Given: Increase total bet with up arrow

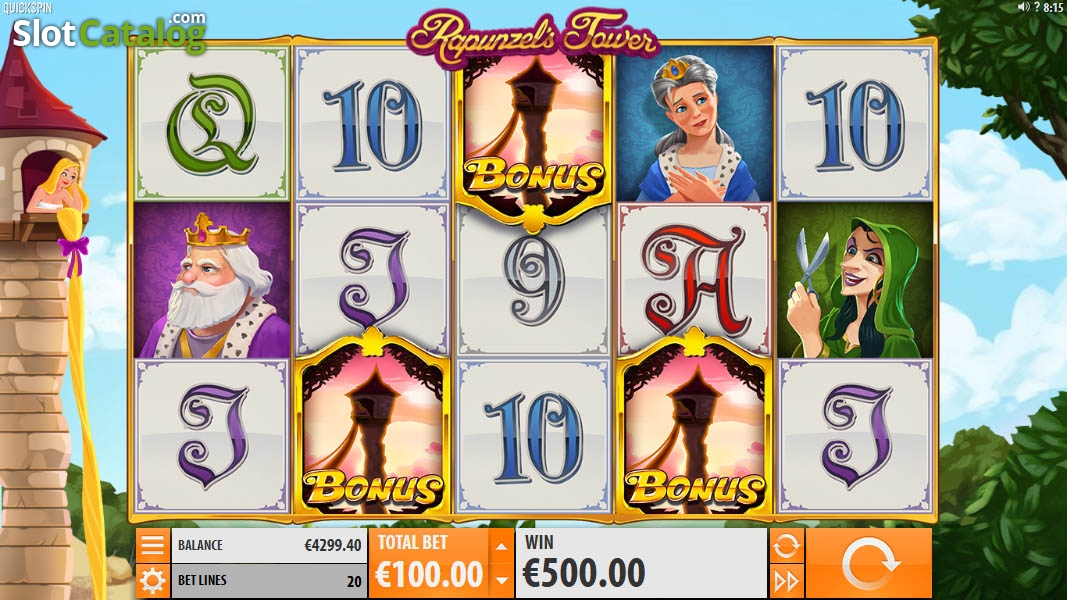Looking at the screenshot, I should pos(502,546).
